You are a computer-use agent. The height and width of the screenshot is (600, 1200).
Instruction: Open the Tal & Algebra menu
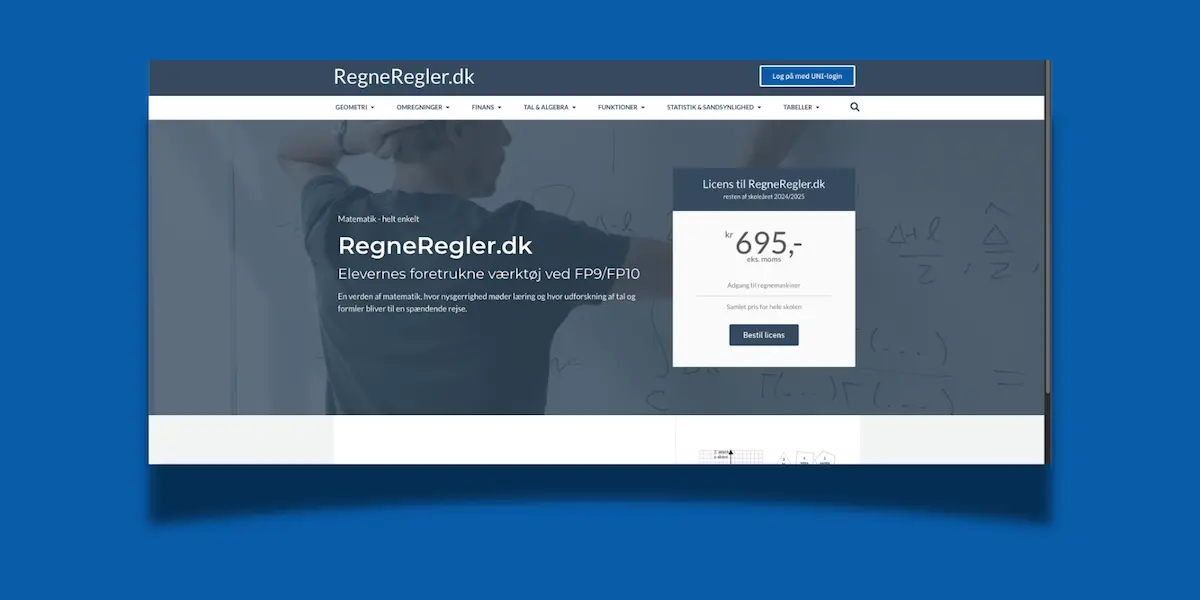click(x=549, y=107)
